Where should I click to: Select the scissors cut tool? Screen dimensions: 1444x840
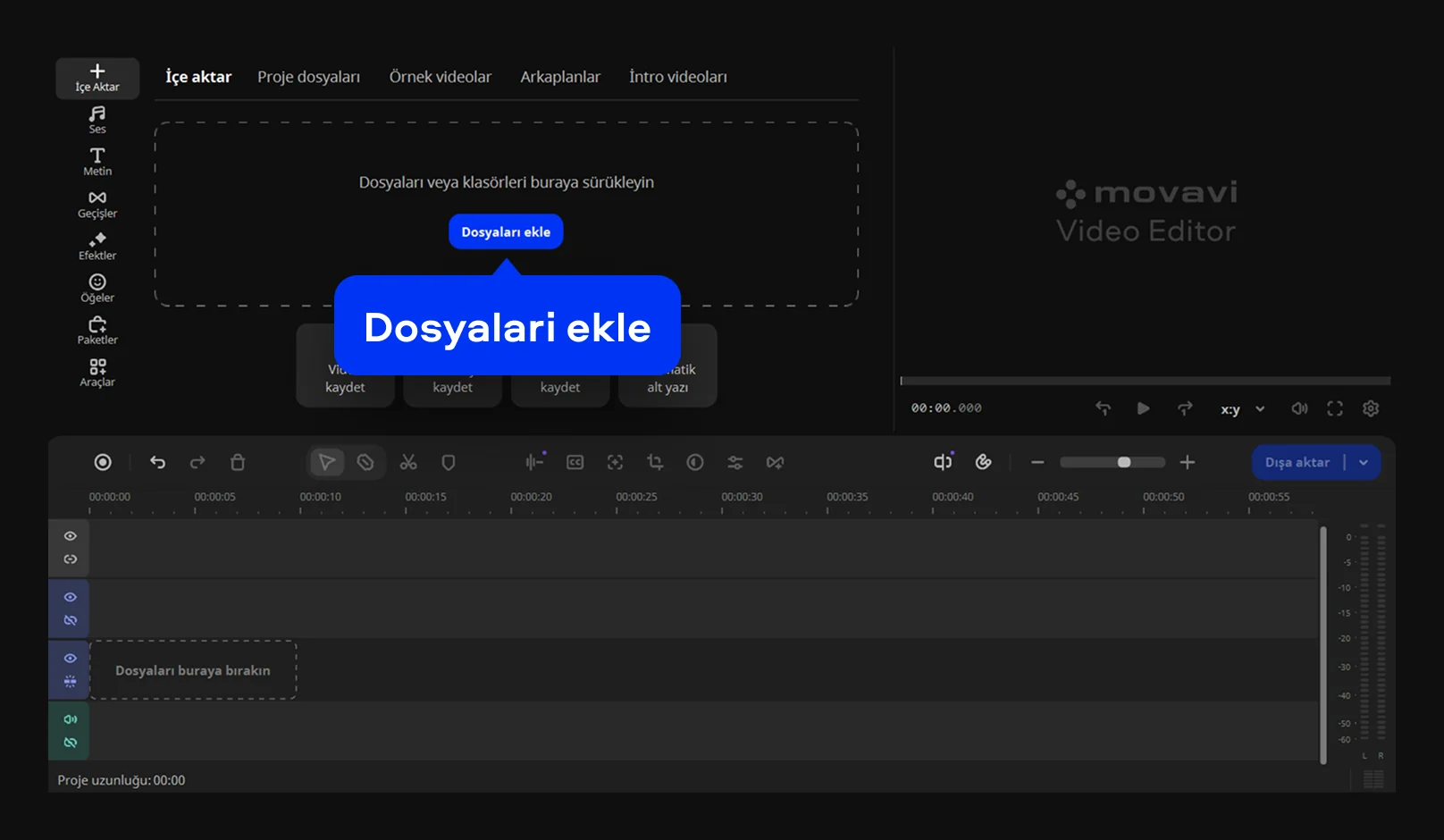coord(408,462)
